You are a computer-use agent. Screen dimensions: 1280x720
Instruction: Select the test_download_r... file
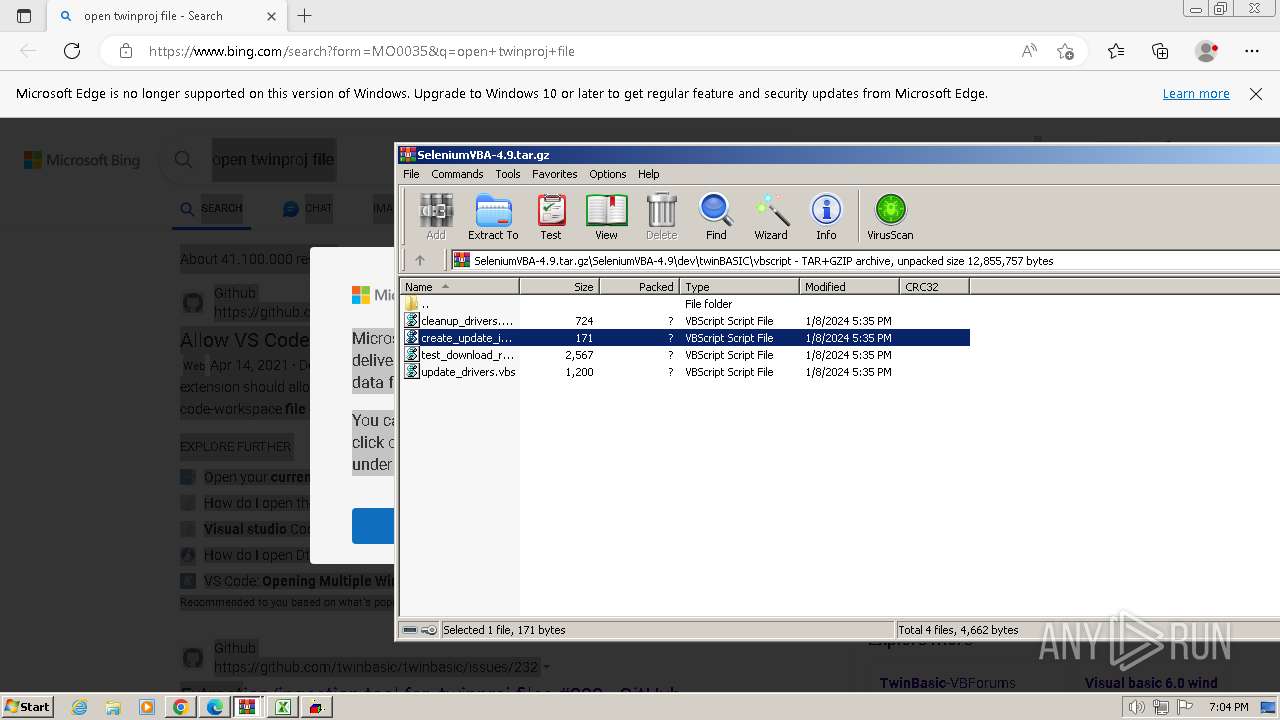(x=685, y=355)
